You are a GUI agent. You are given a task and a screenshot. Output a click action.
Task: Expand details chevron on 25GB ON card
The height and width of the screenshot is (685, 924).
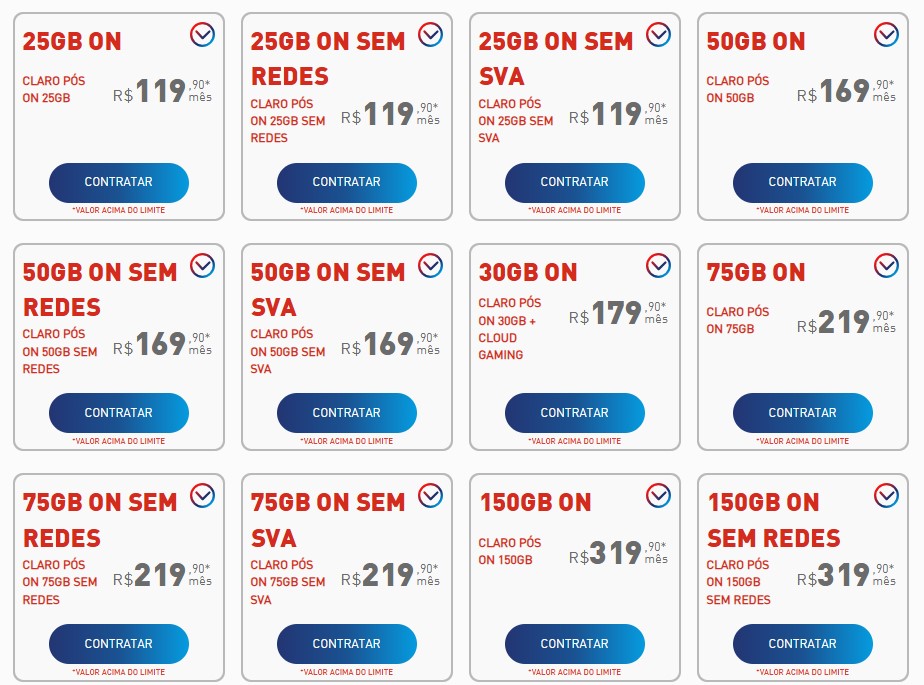click(x=202, y=35)
